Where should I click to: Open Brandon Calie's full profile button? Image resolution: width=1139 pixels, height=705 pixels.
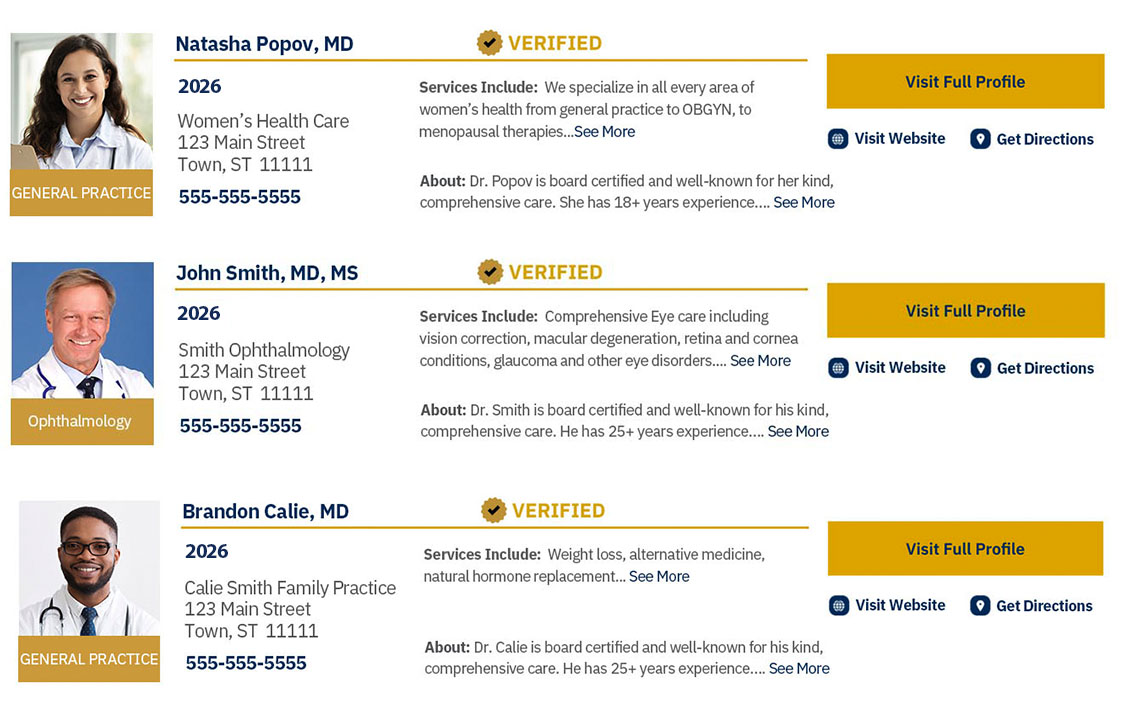pos(965,549)
